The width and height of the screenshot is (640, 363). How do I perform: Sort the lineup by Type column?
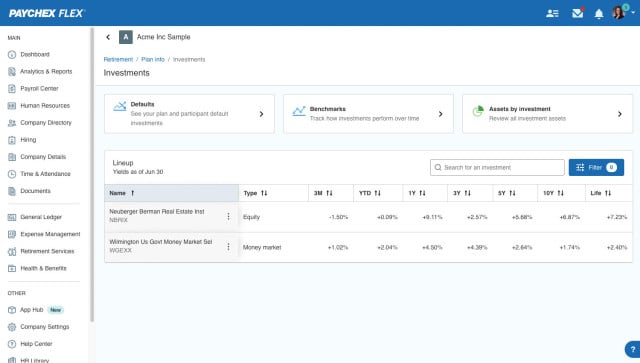pos(273,193)
